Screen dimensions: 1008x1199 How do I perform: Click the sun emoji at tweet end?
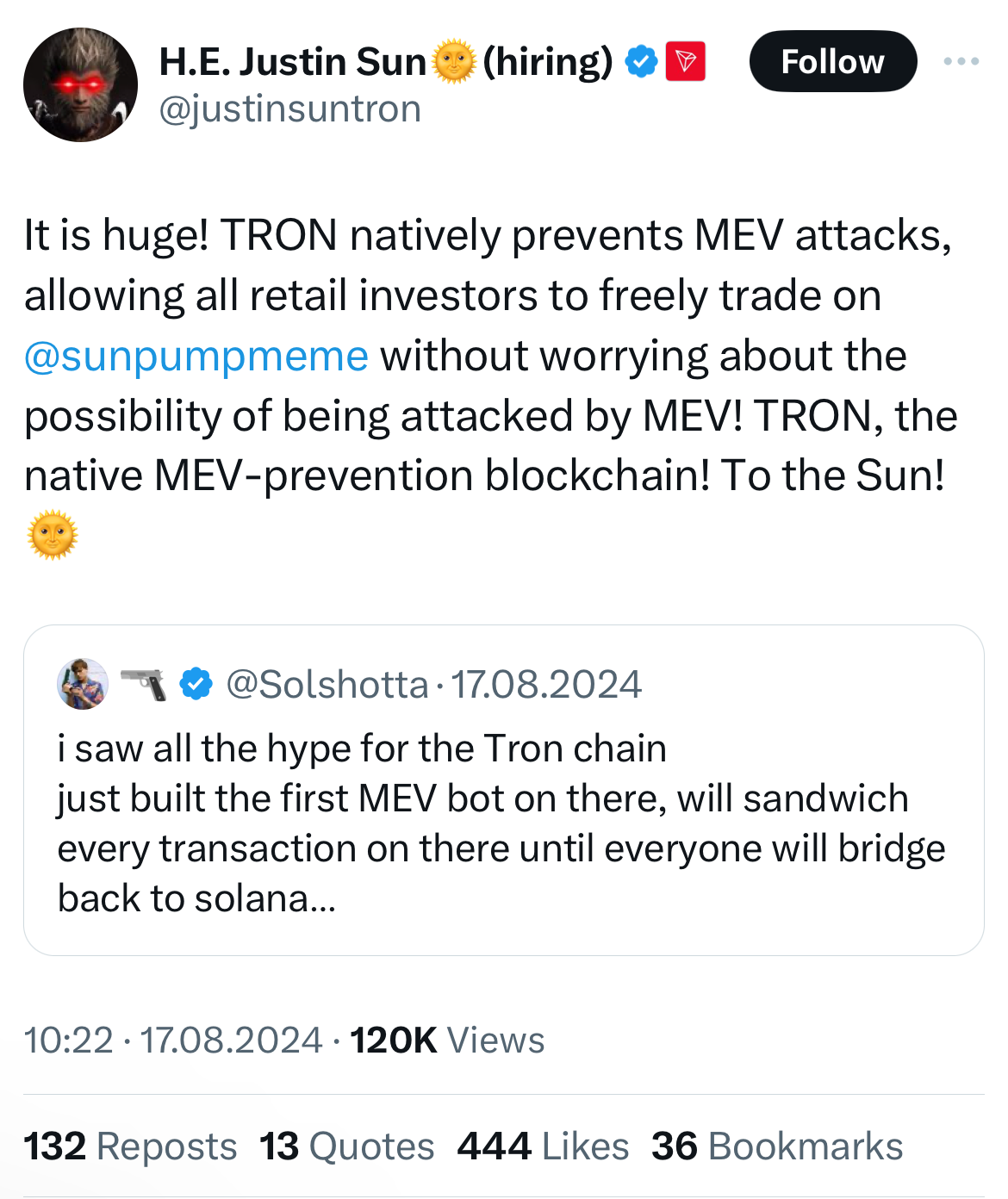[x=53, y=535]
